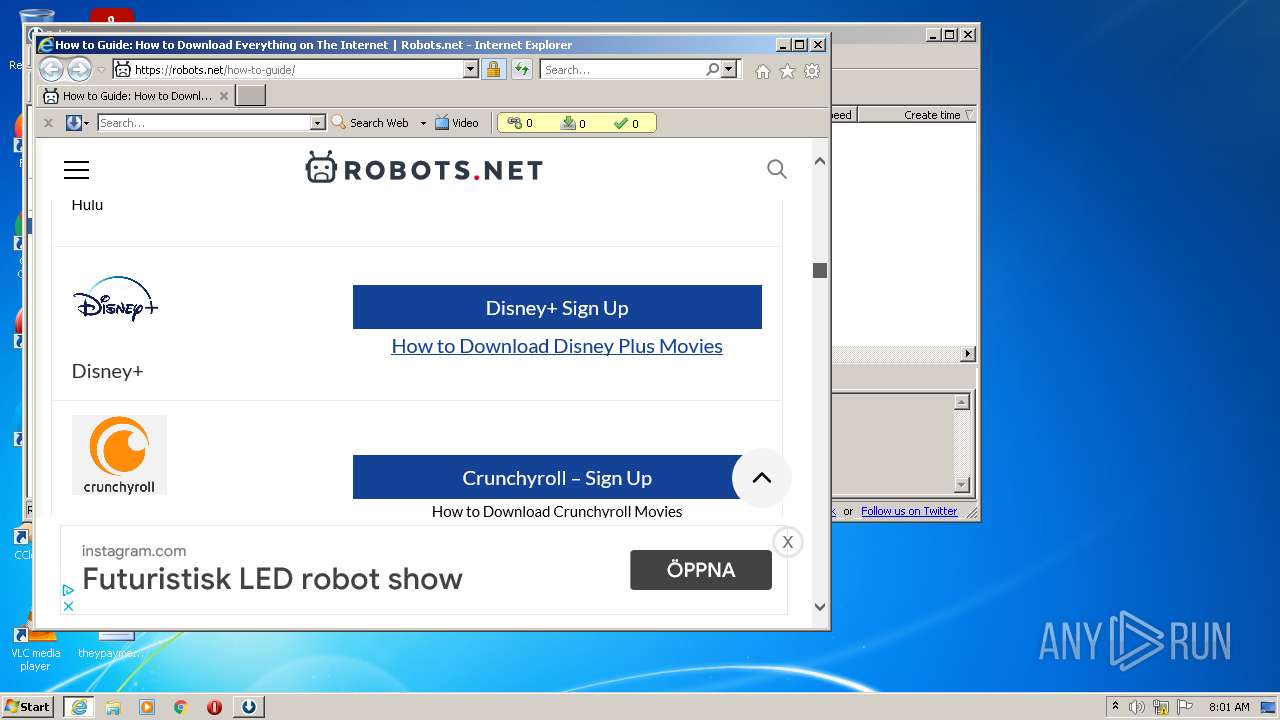1280x720 pixels.
Task: Click the IE address bar URL field
Action: point(297,70)
